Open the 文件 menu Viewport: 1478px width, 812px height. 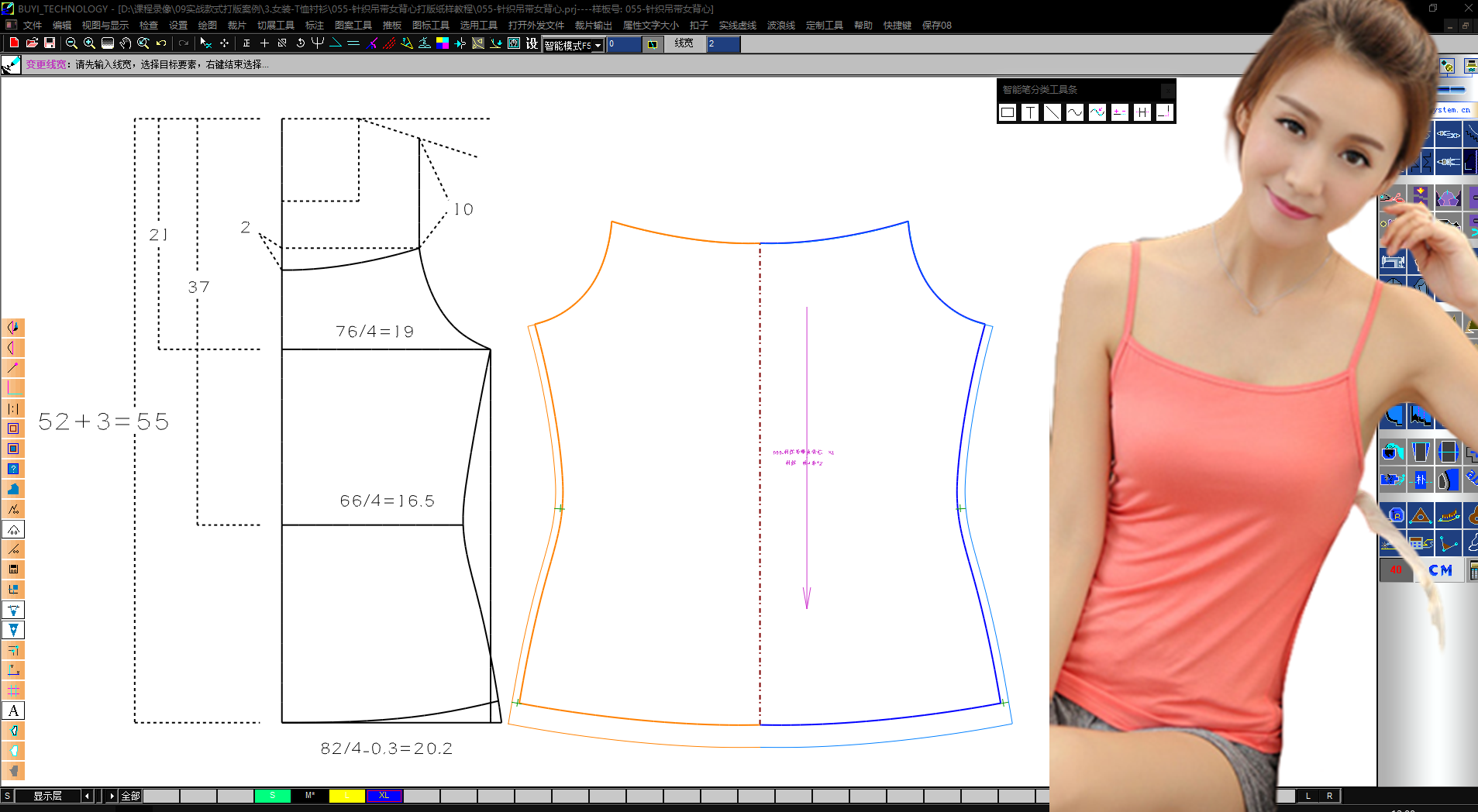point(33,26)
